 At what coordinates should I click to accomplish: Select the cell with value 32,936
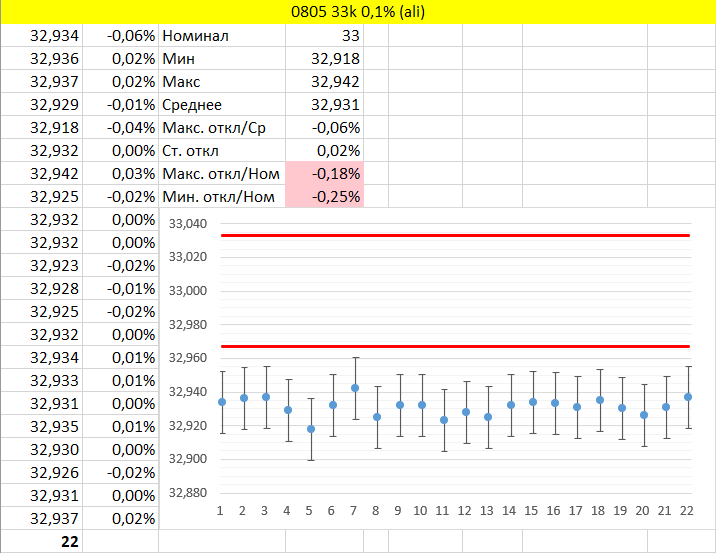(41, 59)
